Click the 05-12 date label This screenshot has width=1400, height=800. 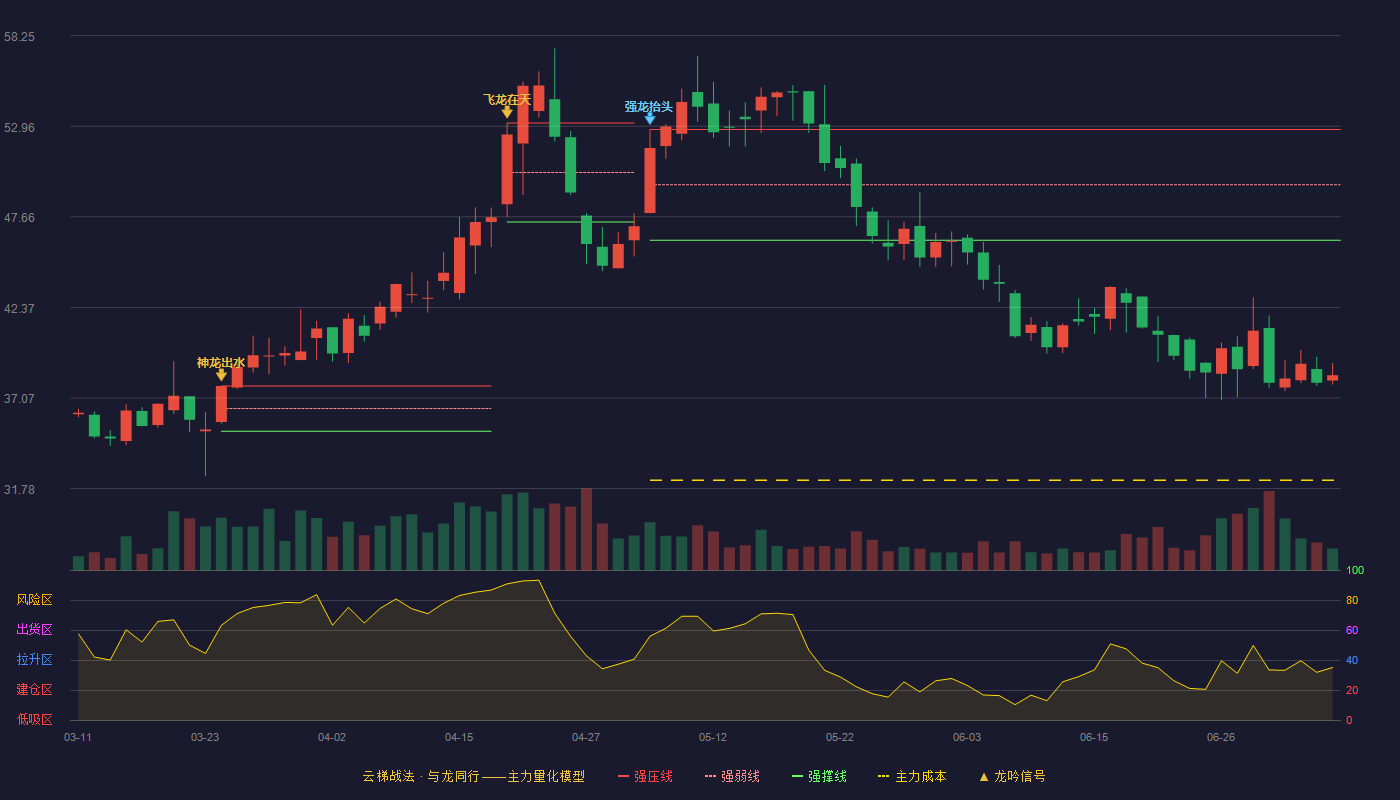(x=713, y=737)
